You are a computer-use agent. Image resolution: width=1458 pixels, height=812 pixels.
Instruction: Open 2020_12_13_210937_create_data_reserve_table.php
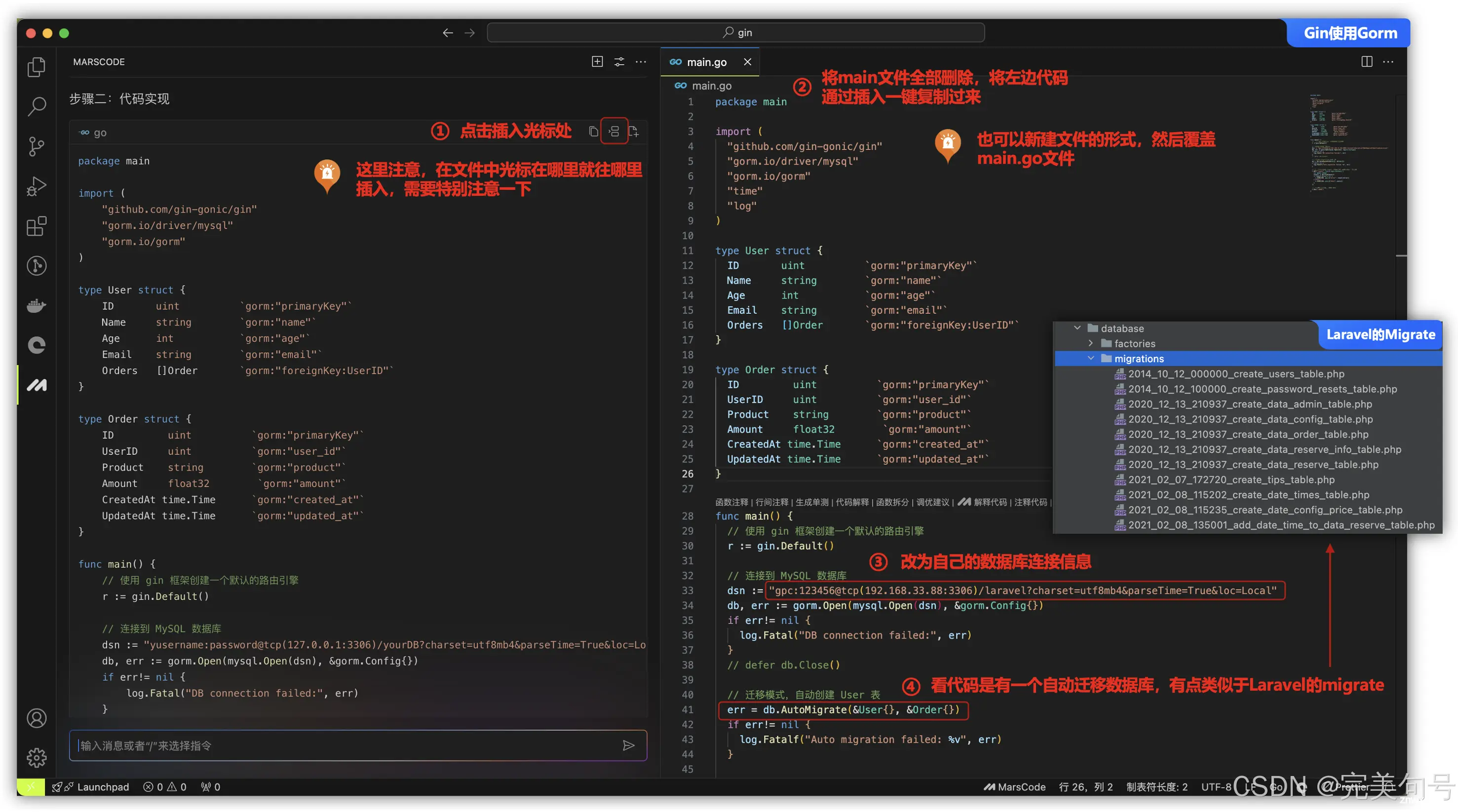point(1253,465)
